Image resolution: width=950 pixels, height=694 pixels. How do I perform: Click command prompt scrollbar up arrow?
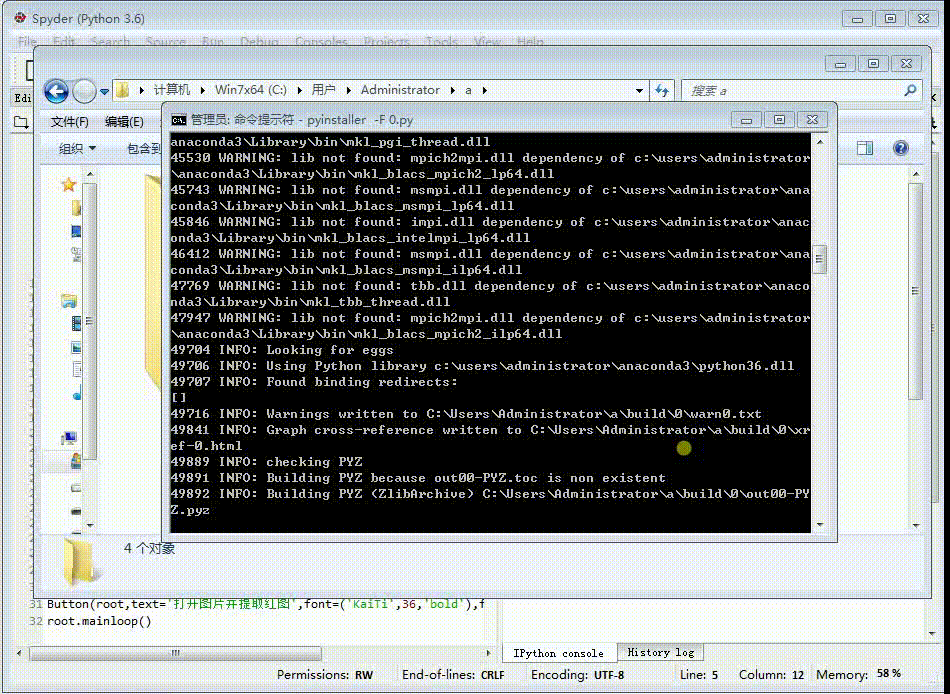point(820,142)
